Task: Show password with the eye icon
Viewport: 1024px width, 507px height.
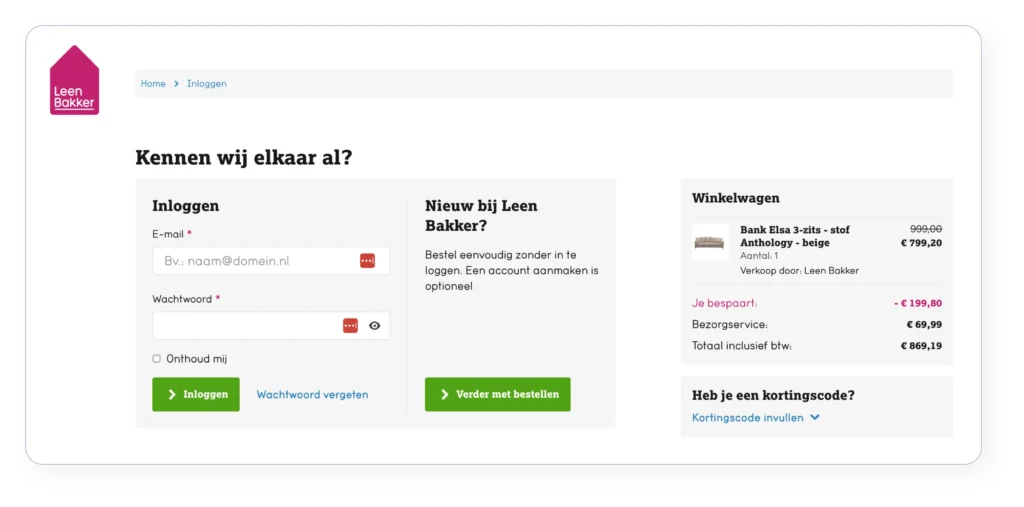Action: point(374,325)
